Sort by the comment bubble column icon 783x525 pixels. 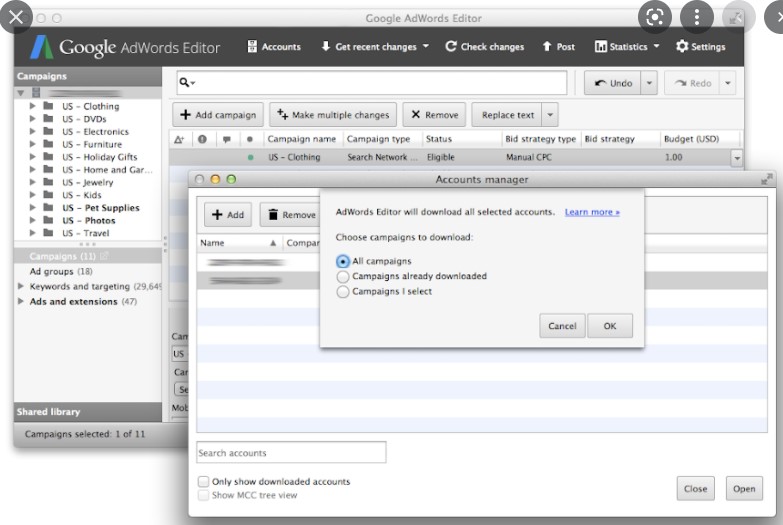tap(227, 139)
